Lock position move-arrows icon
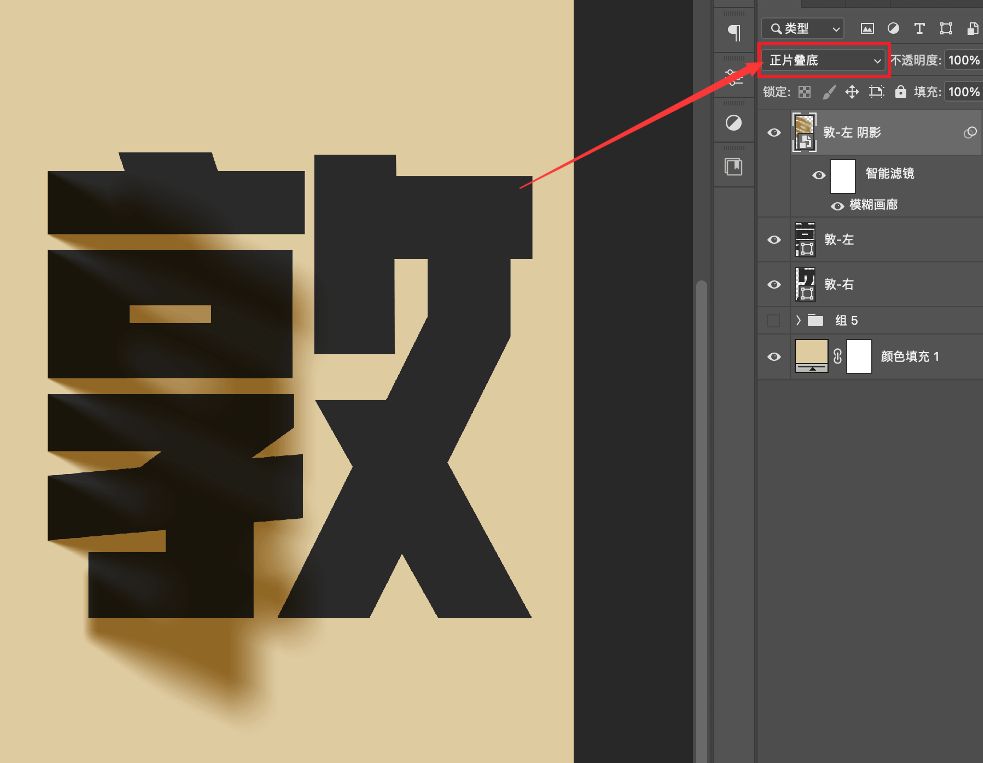This screenshot has height=763, width=983. (x=852, y=92)
